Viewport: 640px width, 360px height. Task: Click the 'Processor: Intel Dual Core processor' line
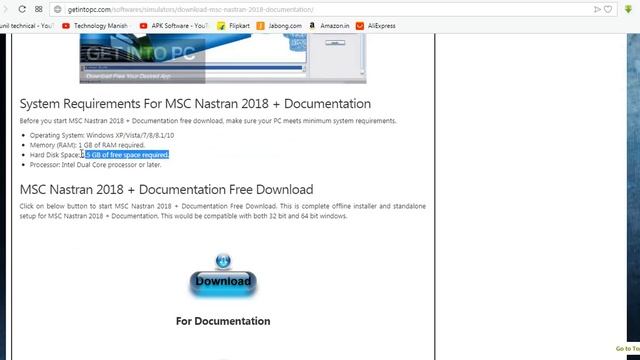[96, 164]
